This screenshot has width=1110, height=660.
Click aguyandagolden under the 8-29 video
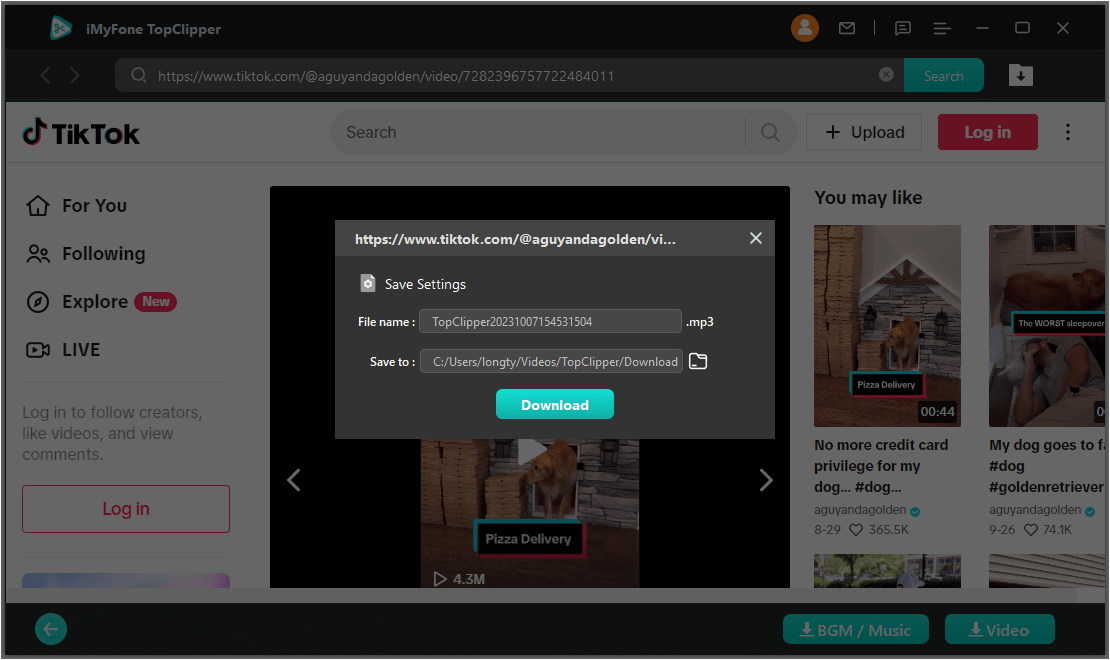[860, 510]
